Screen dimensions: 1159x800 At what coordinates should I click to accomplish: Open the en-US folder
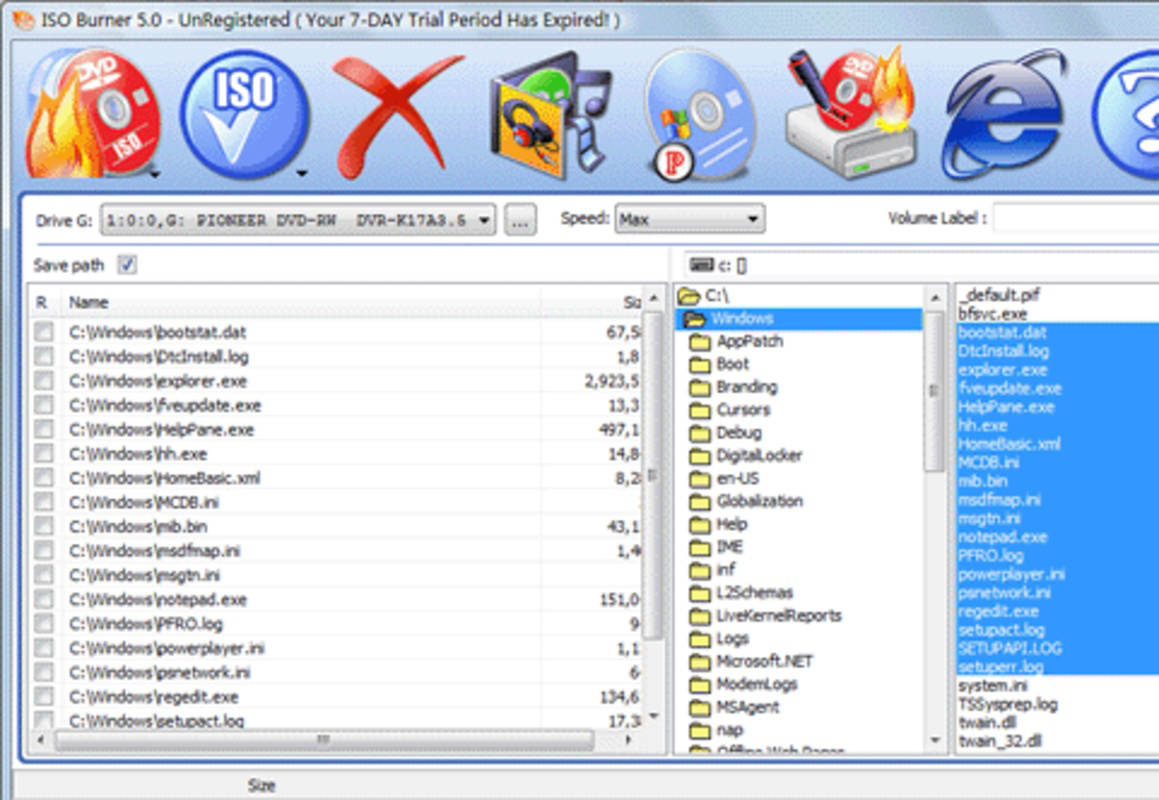(724, 478)
